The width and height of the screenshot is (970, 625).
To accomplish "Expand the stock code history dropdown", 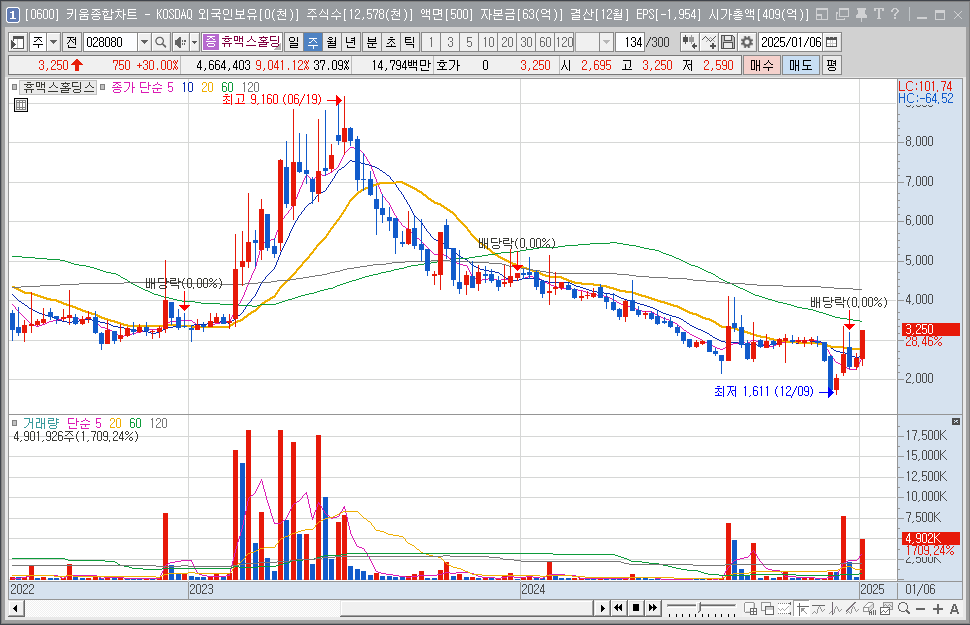I will tap(144, 42).
